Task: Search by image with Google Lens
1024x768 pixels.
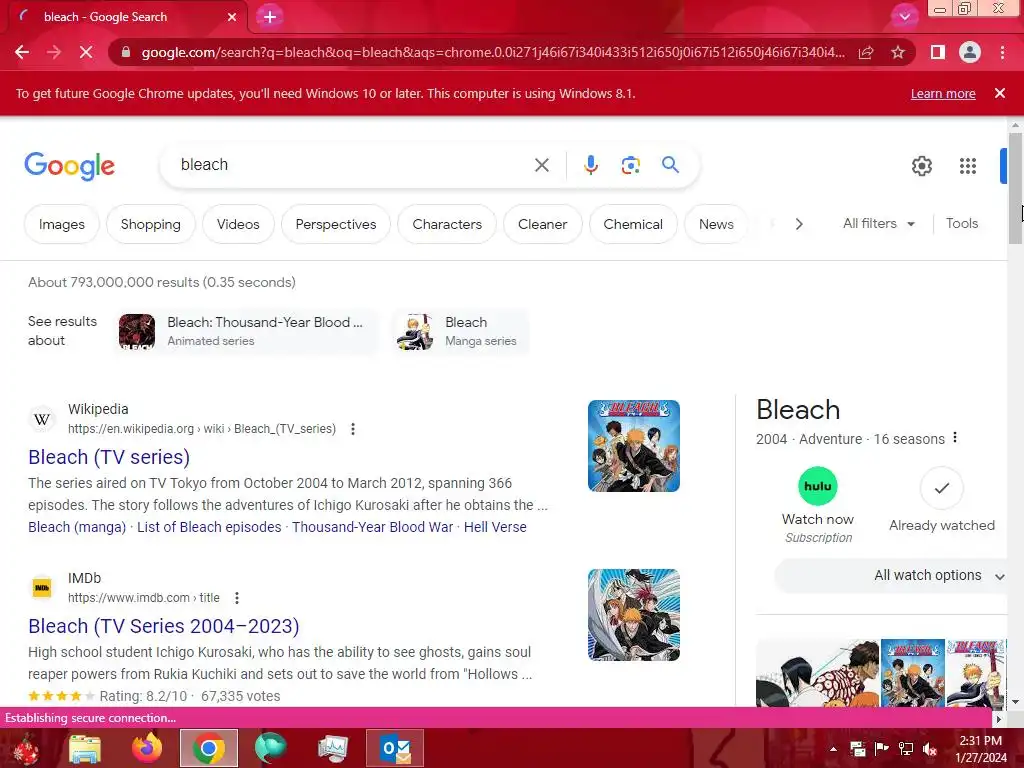Action: coord(630,165)
